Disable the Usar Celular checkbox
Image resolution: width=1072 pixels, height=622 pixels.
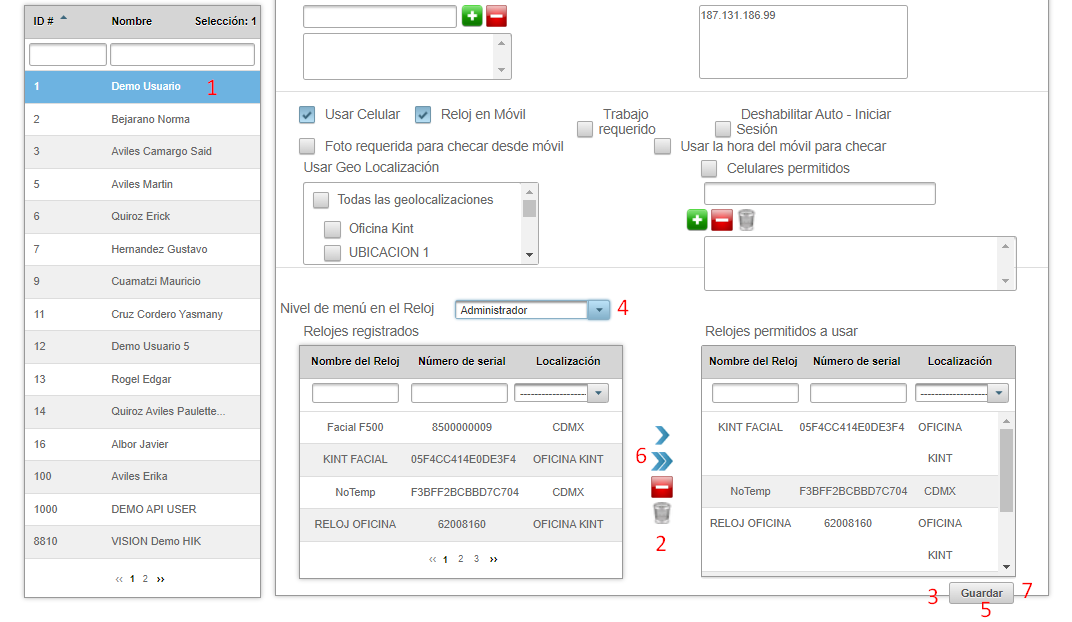coord(307,114)
